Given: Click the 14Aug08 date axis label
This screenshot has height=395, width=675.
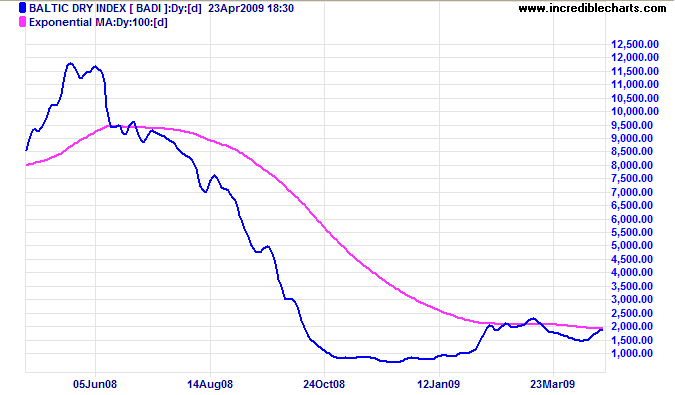Looking at the screenshot, I should [210, 384].
